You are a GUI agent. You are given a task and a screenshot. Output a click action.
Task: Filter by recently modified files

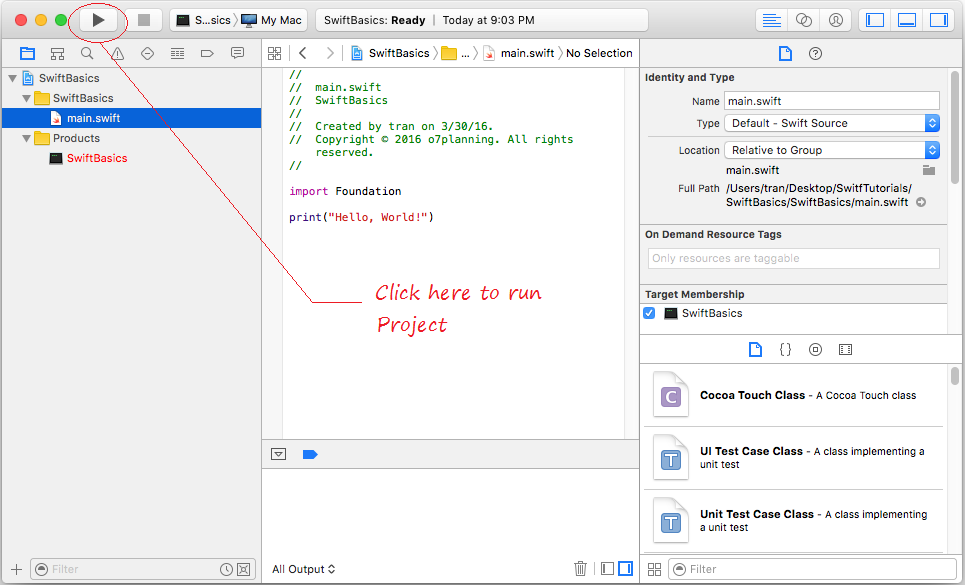(x=226, y=569)
